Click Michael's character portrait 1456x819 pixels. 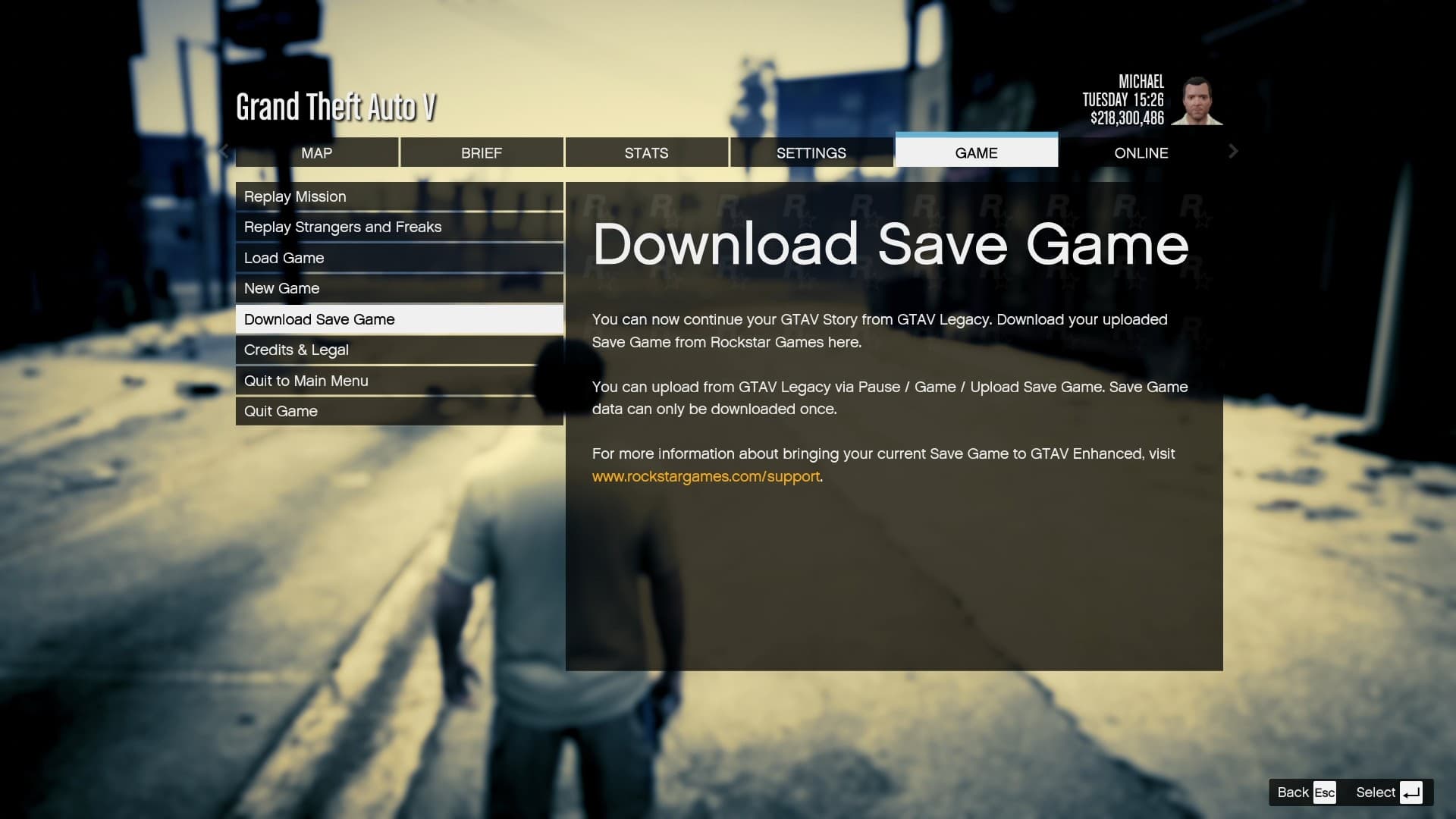[x=1196, y=101]
